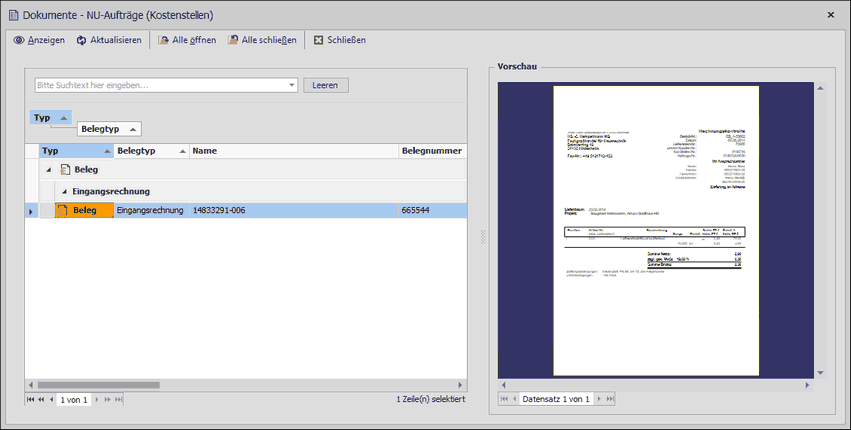Image resolution: width=851 pixels, height=430 pixels.
Task: Click the Belegtyp group panel chip
Action: pos(108,129)
